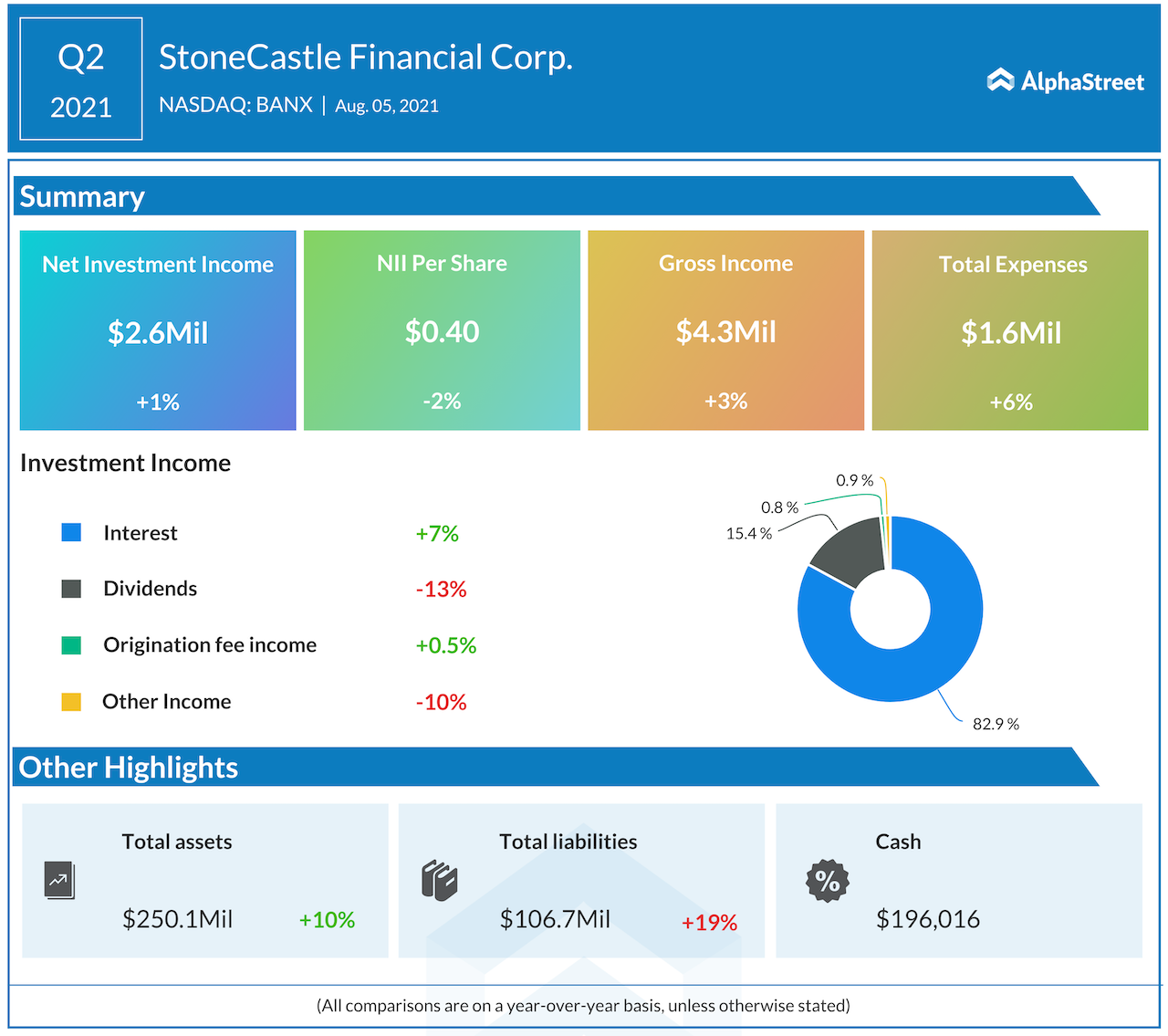
Task: Click the NASDAQ: BANX ticker text
Action: point(235,105)
